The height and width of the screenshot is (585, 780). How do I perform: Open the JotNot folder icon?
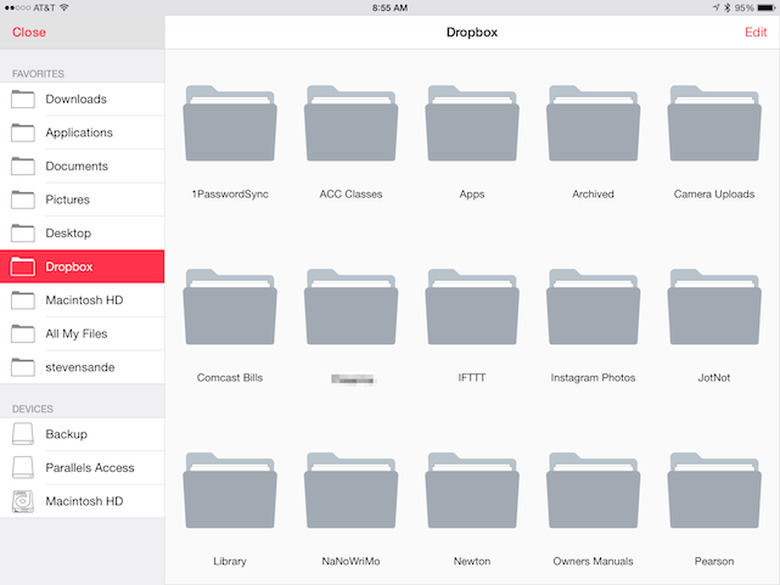714,307
